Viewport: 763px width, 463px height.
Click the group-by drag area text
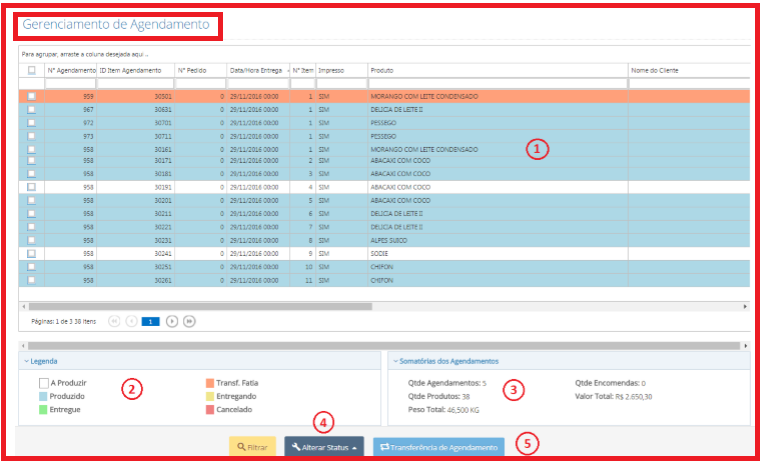pyautogui.click(x=85, y=55)
